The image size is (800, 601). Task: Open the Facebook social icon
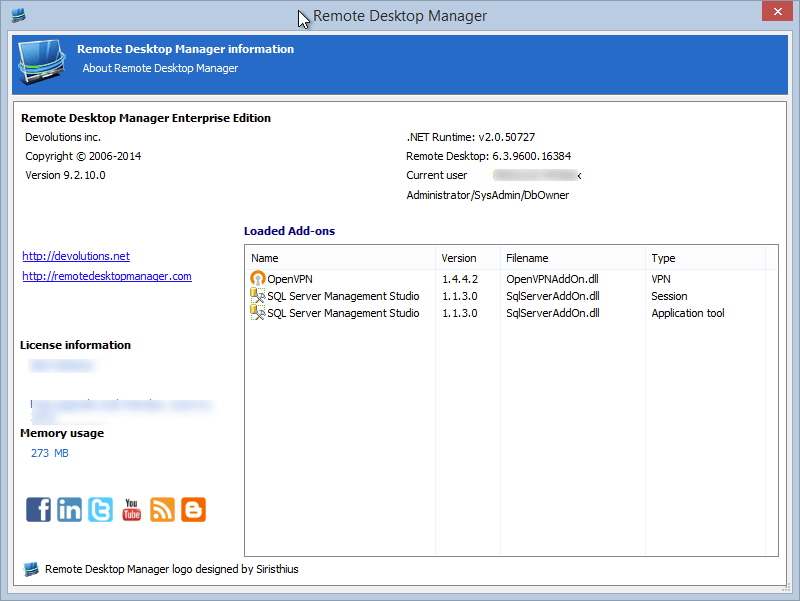[38, 509]
